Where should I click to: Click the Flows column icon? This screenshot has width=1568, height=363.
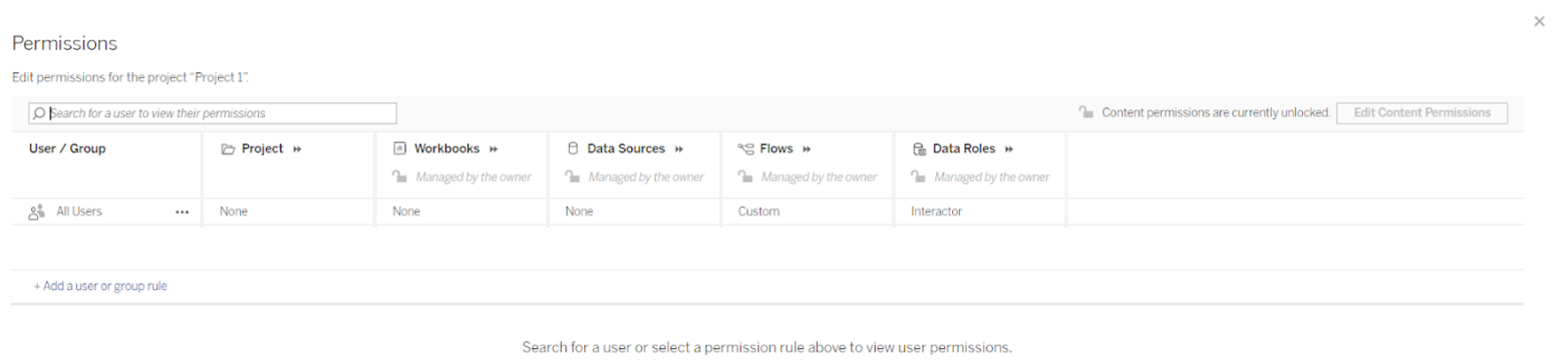point(745,149)
